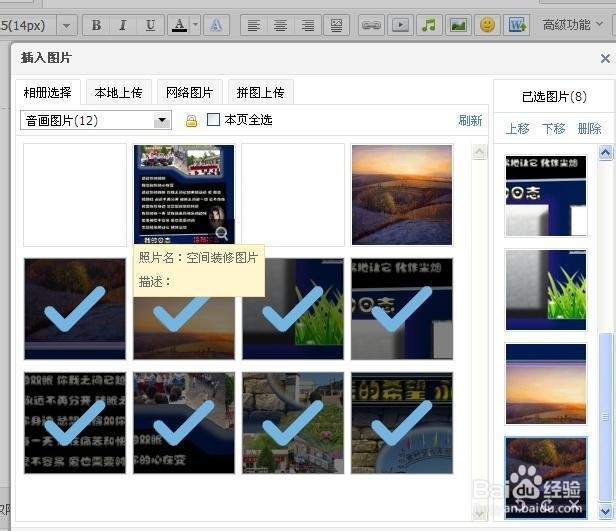The height and width of the screenshot is (531, 616).
Task: Open the smiley emoticon picker
Action: [488, 26]
